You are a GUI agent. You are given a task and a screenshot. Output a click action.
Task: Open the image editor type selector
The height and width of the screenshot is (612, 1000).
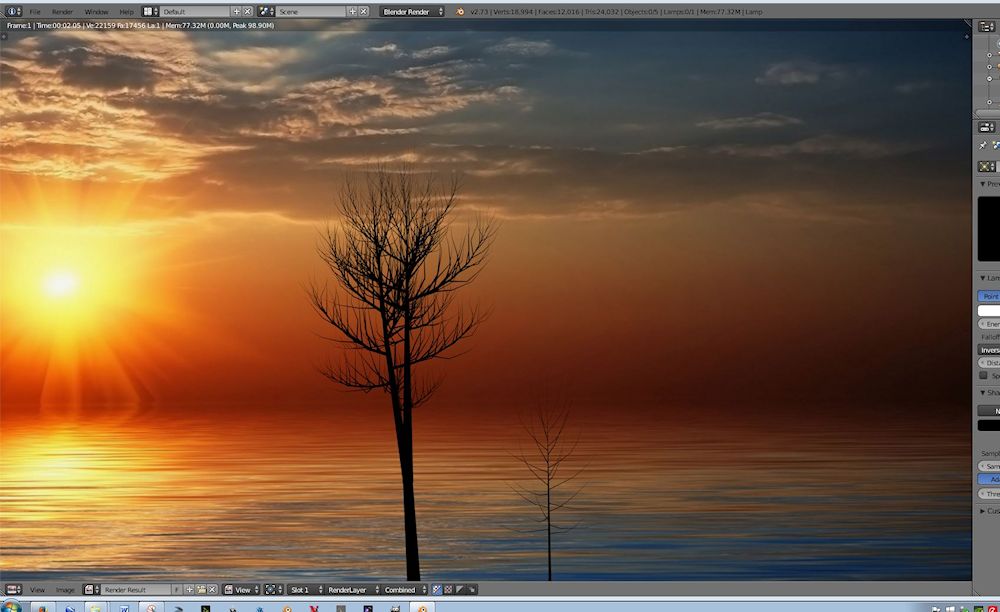13,590
